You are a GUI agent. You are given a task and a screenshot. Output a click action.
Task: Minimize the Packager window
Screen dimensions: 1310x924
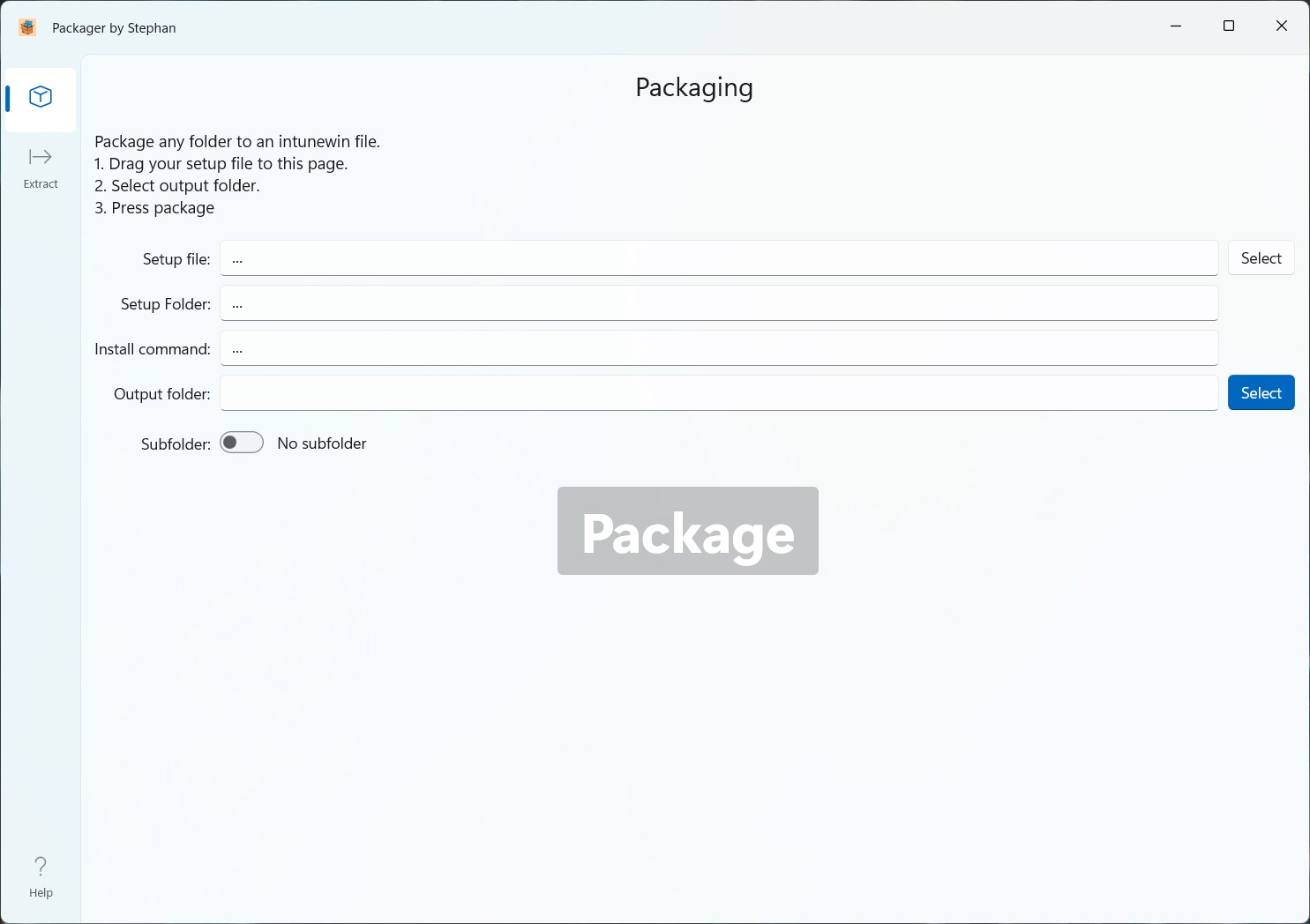coord(1175,26)
